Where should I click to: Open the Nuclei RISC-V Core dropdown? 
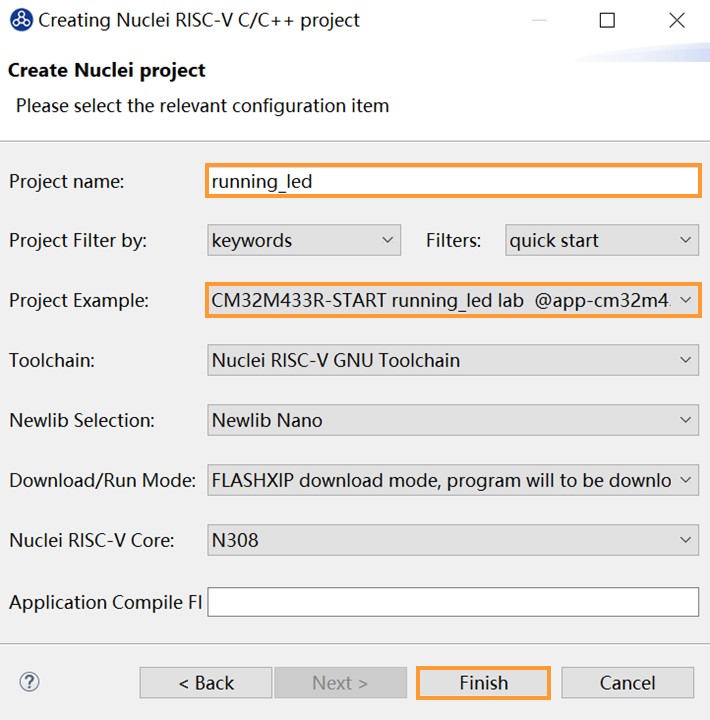tap(453, 540)
